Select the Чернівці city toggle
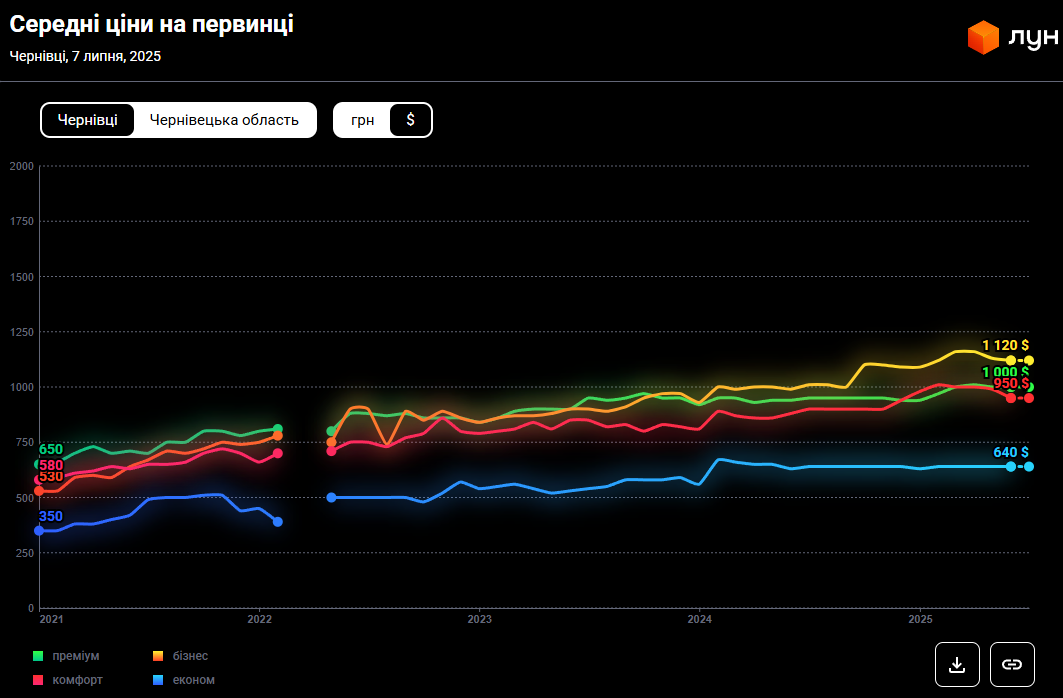 pyautogui.click(x=88, y=120)
